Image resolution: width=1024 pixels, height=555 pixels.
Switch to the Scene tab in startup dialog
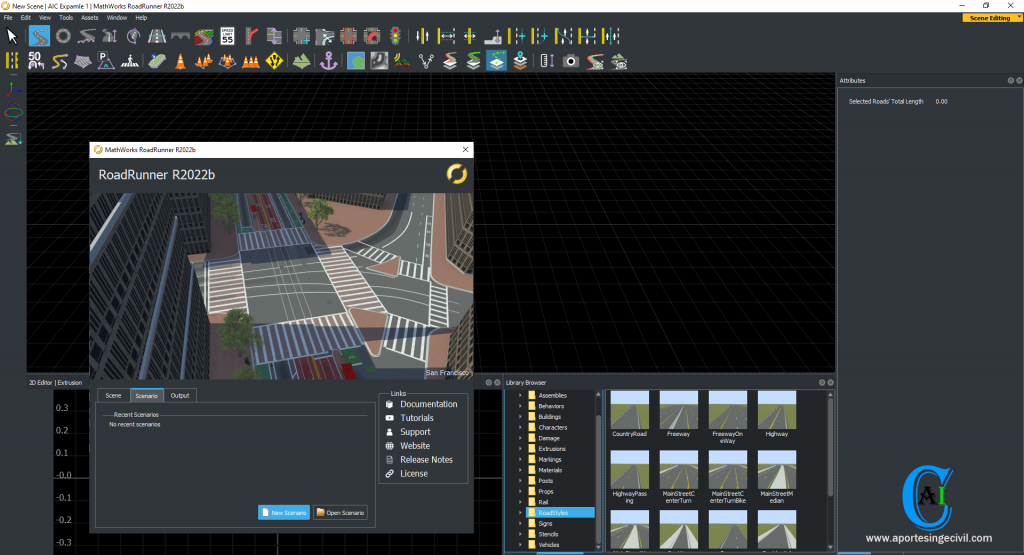[x=113, y=396]
